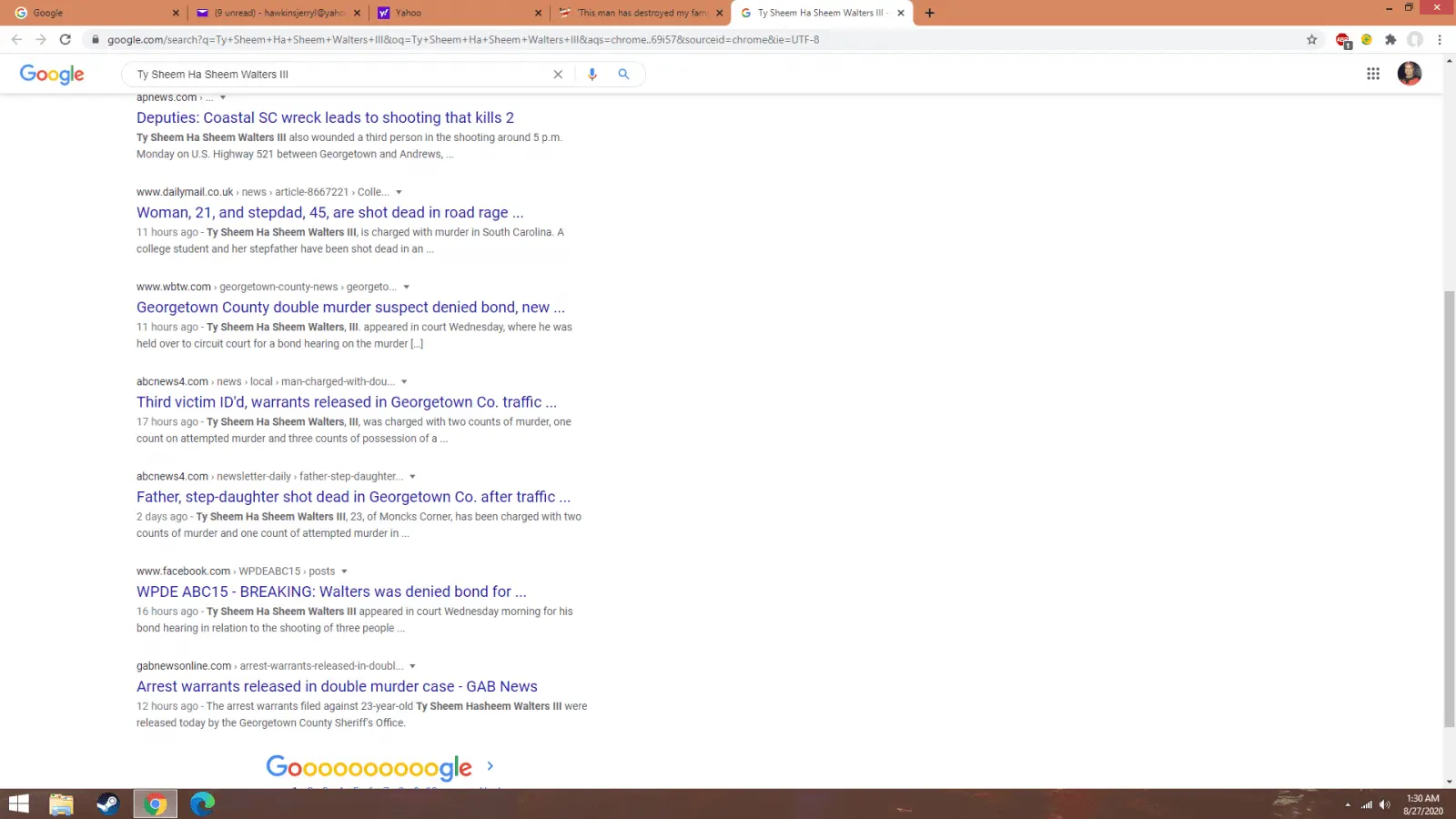Clear the search box with the X

[x=558, y=75]
